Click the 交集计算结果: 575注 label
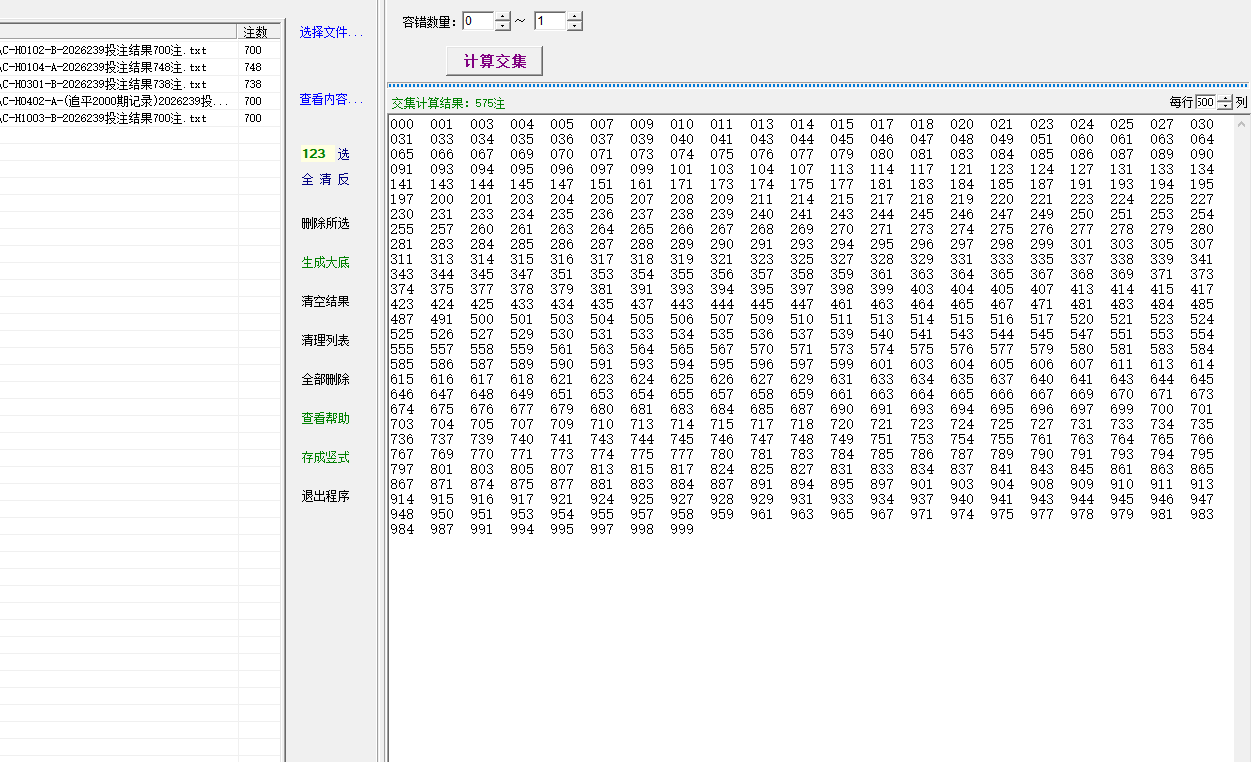The image size is (1251, 762). pyautogui.click(x=448, y=103)
